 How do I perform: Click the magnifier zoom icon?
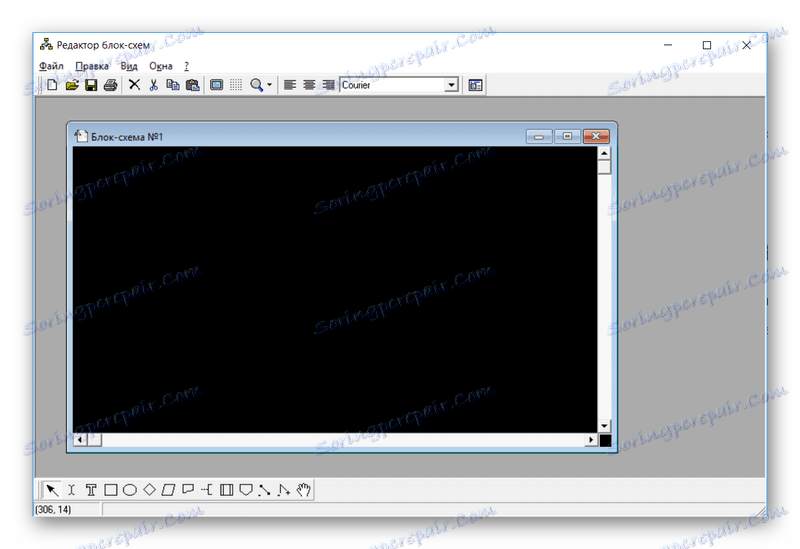click(x=257, y=85)
